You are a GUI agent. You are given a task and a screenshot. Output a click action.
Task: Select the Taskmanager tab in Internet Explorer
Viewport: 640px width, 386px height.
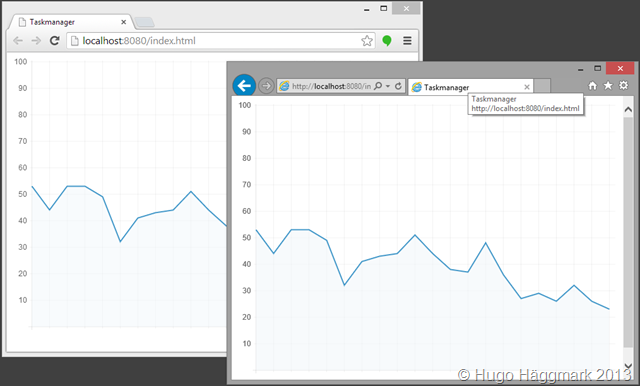point(470,87)
